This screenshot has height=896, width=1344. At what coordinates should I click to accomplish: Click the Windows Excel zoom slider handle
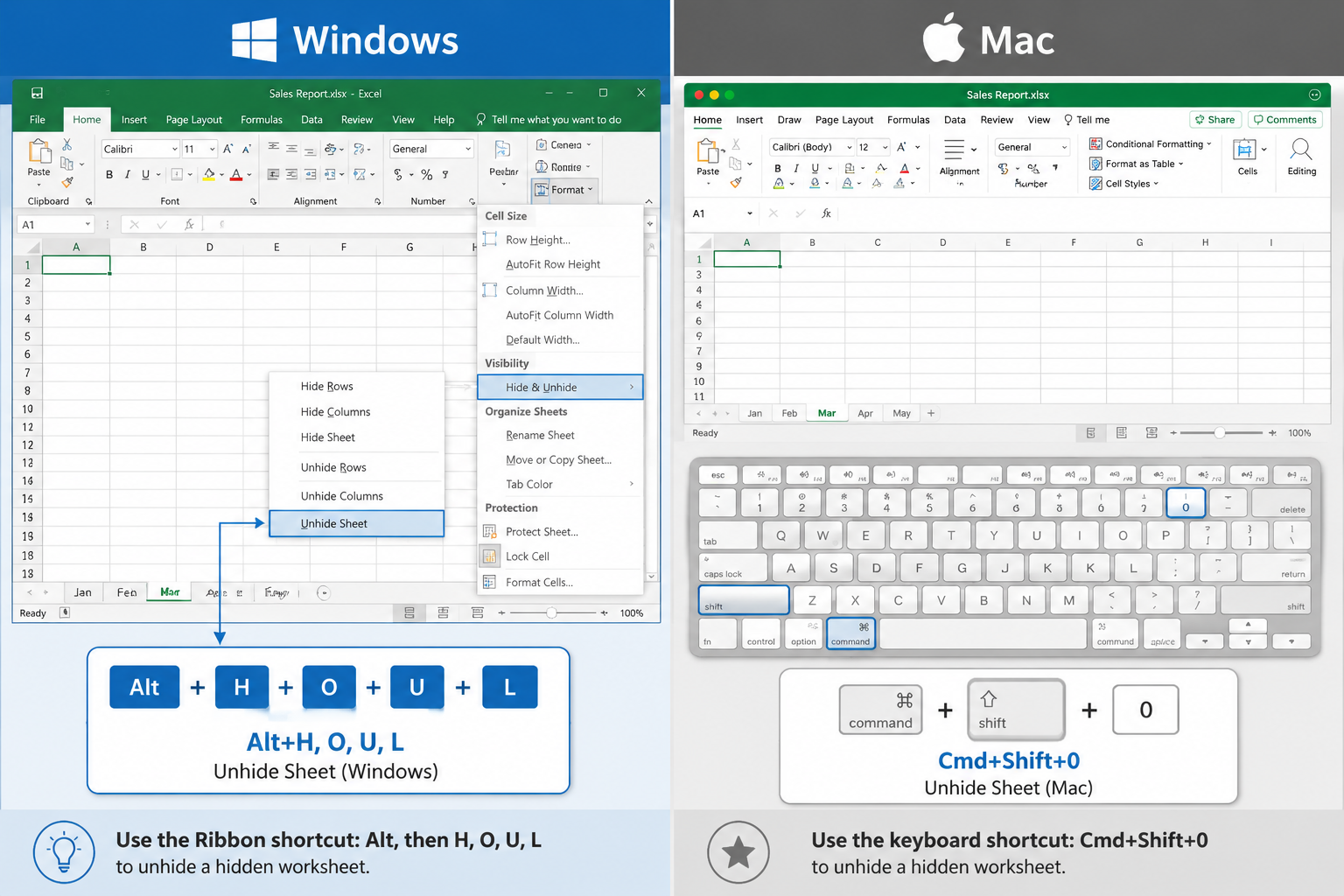coord(551,612)
